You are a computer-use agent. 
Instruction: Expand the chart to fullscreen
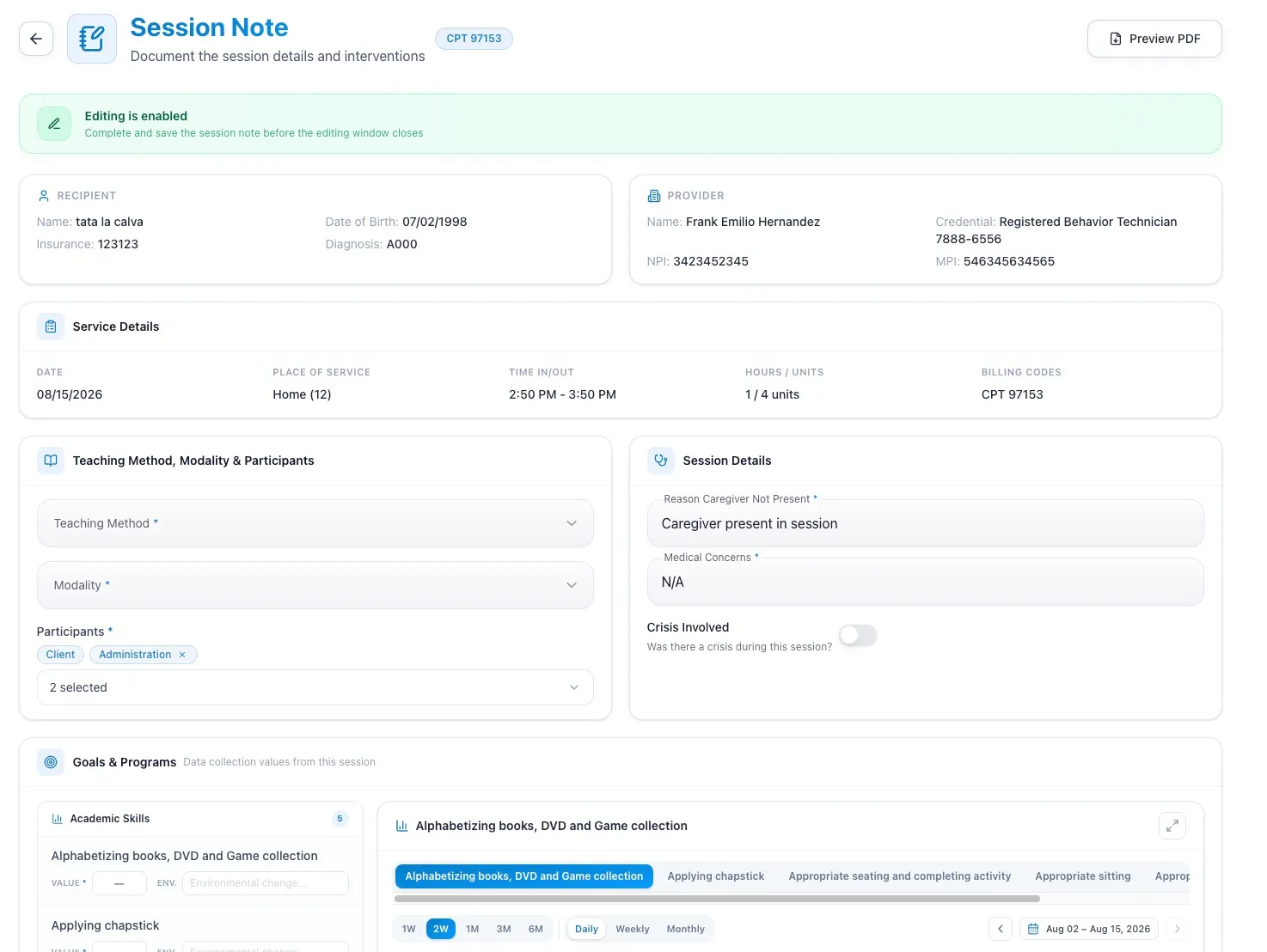point(1172,826)
